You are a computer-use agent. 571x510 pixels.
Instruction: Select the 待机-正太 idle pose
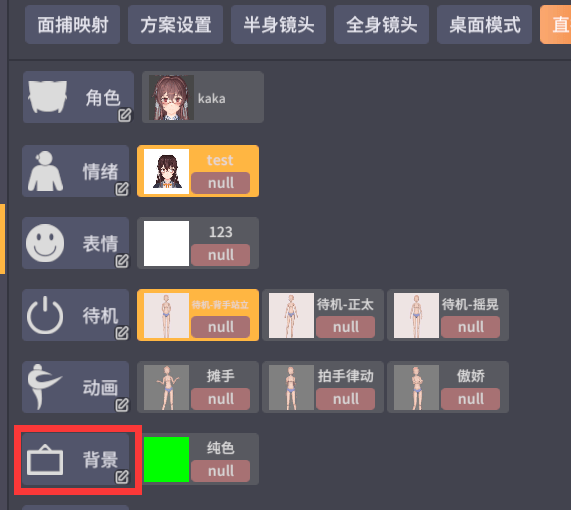click(x=323, y=315)
